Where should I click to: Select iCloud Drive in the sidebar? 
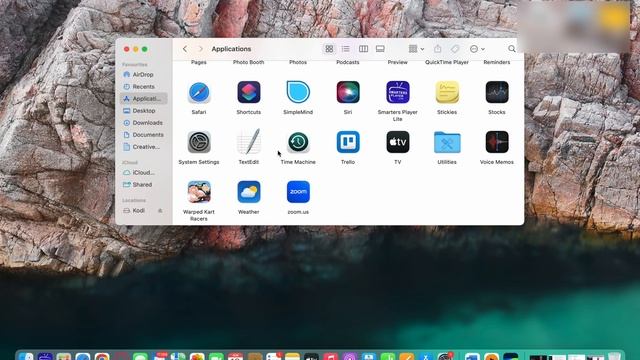[x=143, y=173]
